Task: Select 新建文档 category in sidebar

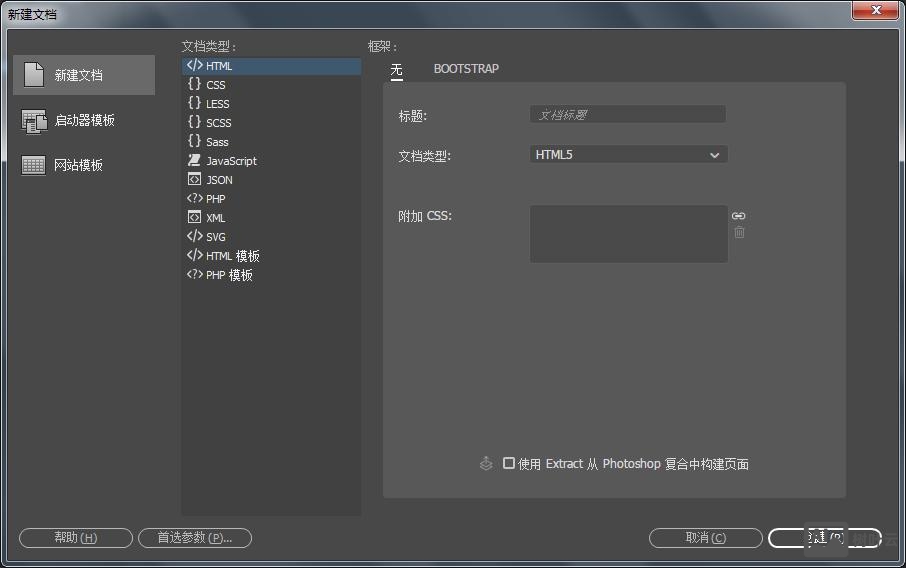Action: tap(84, 75)
